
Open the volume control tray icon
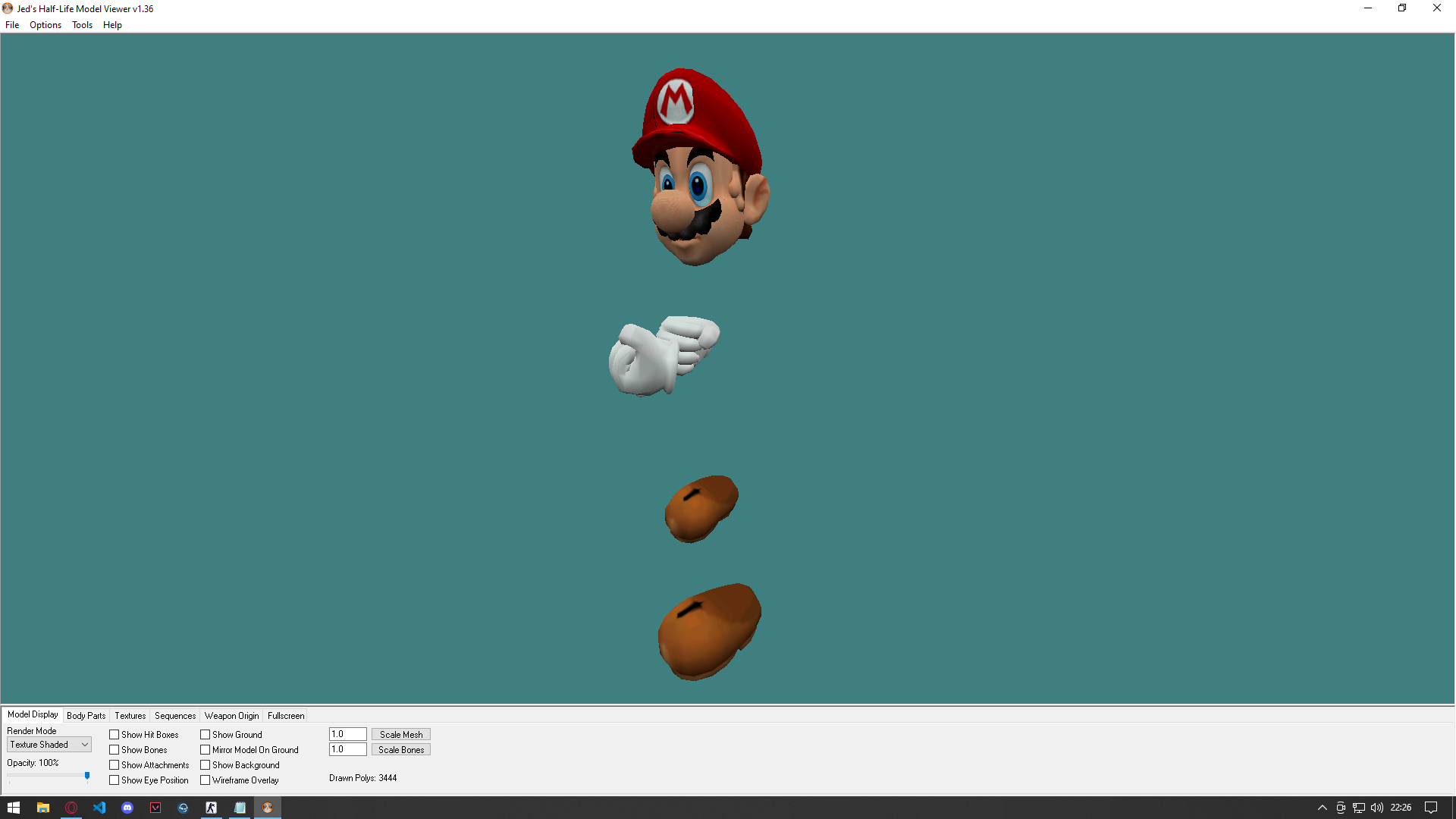click(1377, 808)
